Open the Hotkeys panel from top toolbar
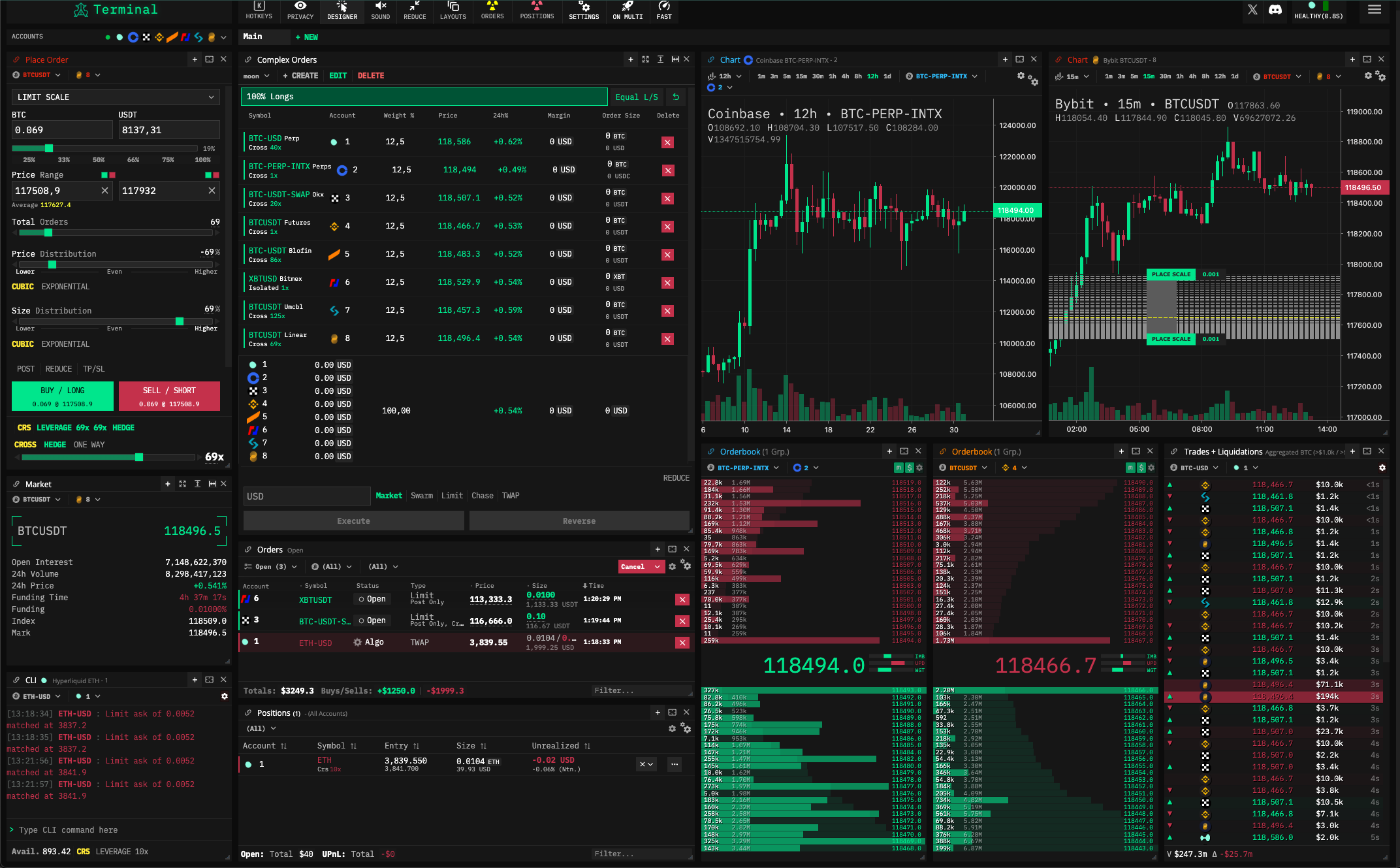Image resolution: width=1400 pixels, height=868 pixels. click(x=259, y=10)
